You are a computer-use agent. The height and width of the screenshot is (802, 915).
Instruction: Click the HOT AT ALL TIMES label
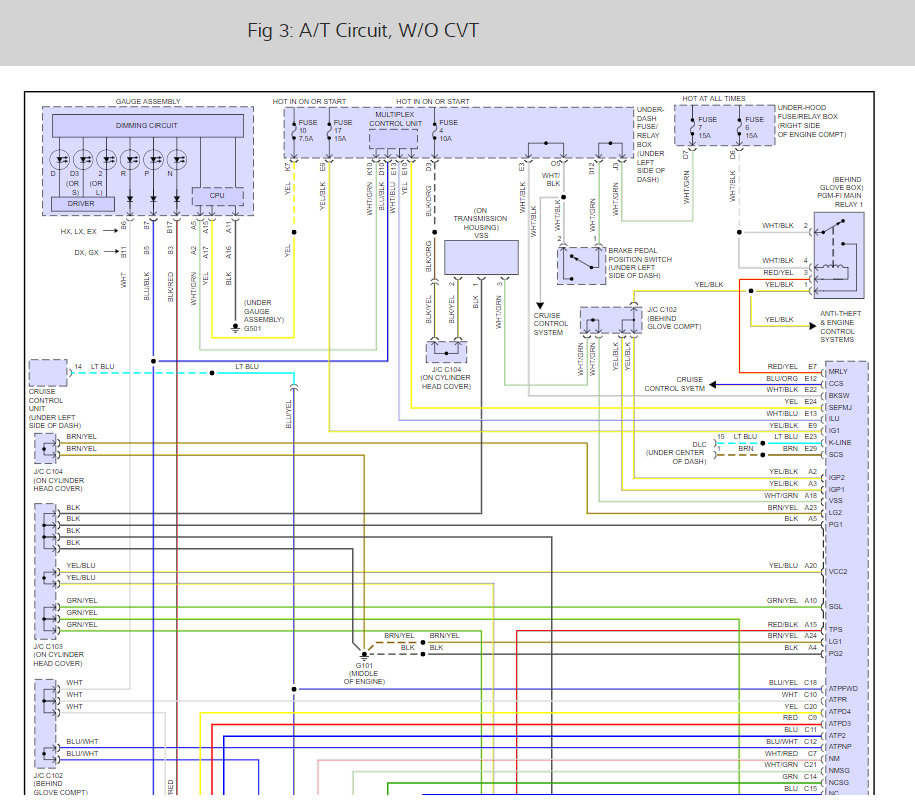pos(714,99)
